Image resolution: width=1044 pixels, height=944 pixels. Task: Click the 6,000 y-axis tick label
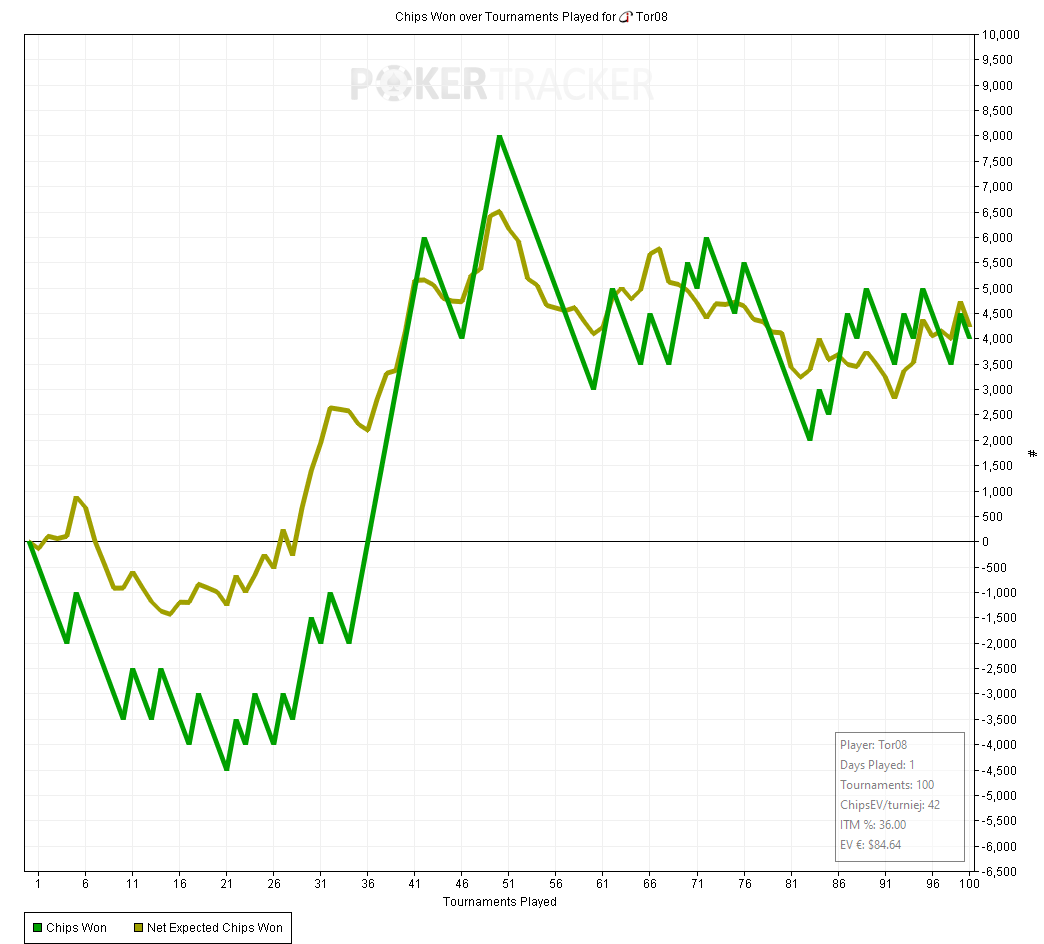tap(997, 238)
